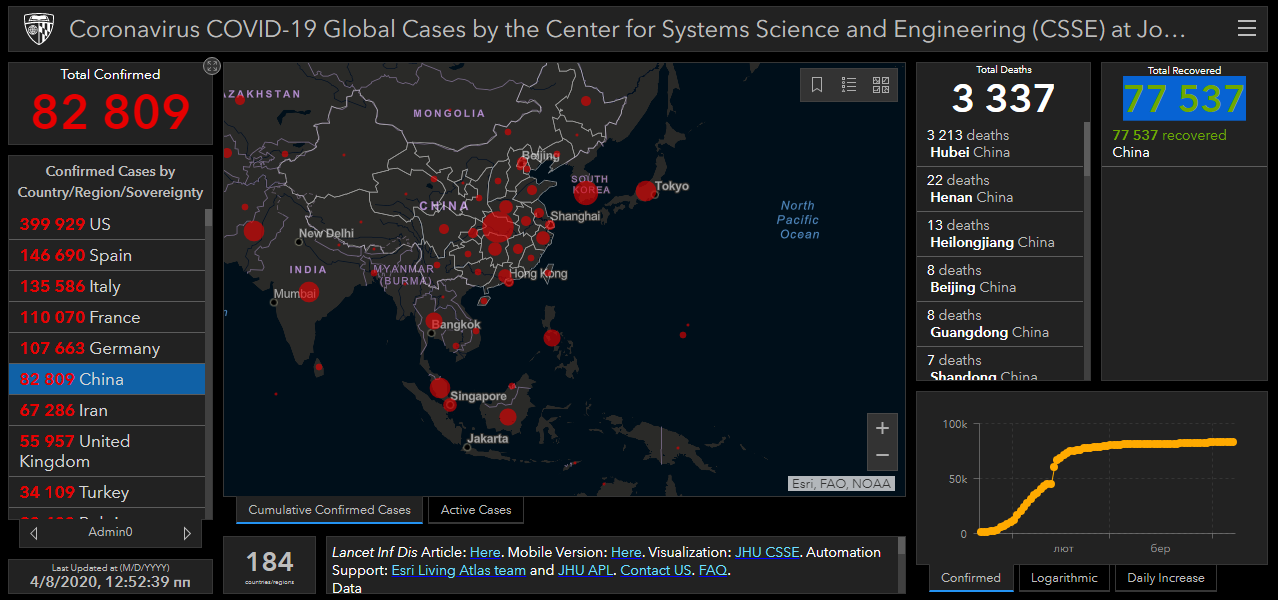
Task: Click the red case circle next to Tokyo
Action: (646, 191)
